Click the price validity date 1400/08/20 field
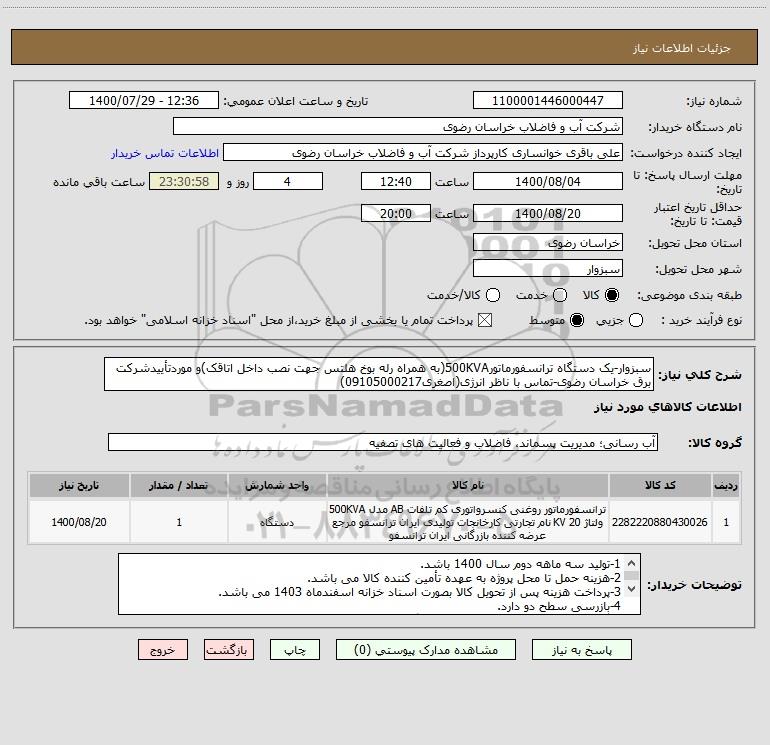 point(548,213)
